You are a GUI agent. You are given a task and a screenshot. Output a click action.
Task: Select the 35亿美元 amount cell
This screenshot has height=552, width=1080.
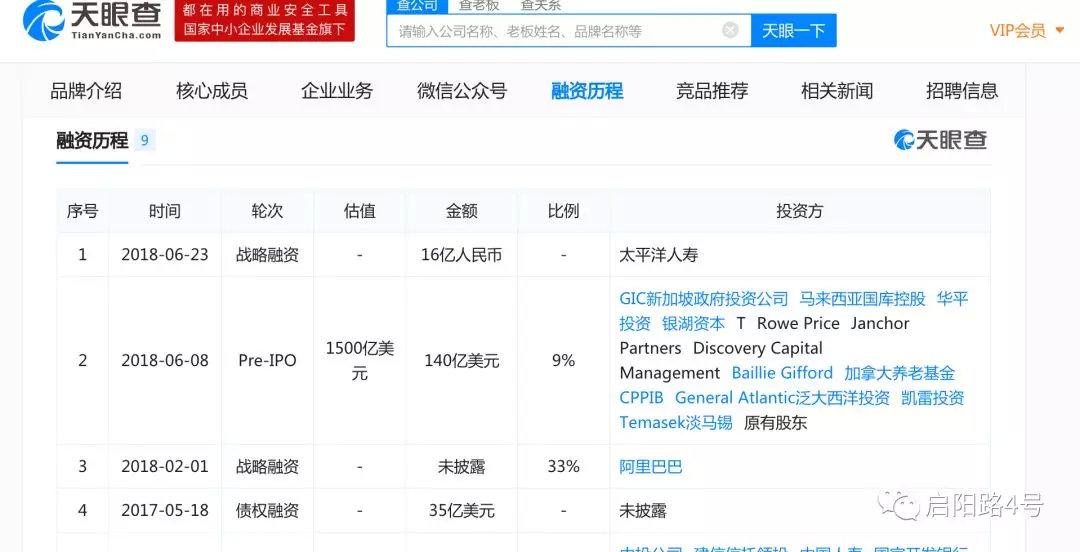(x=461, y=511)
